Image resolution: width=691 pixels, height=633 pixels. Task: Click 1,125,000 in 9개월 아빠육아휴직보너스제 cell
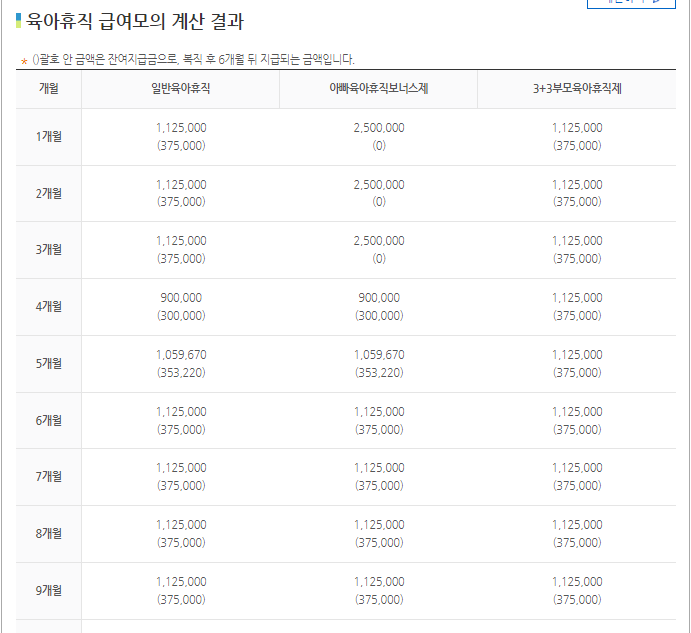click(379, 582)
